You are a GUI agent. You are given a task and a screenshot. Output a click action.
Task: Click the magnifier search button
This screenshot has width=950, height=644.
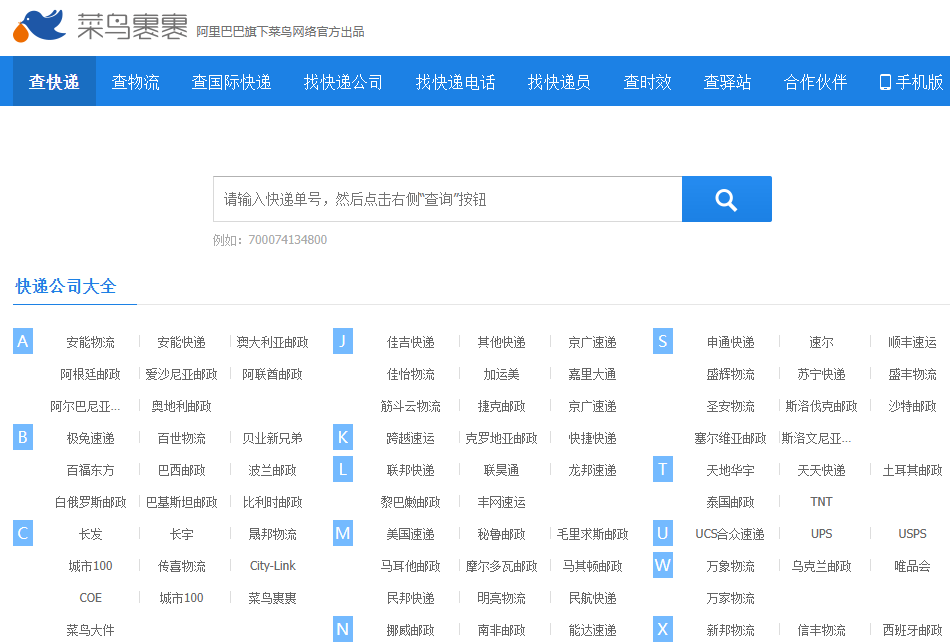click(726, 199)
